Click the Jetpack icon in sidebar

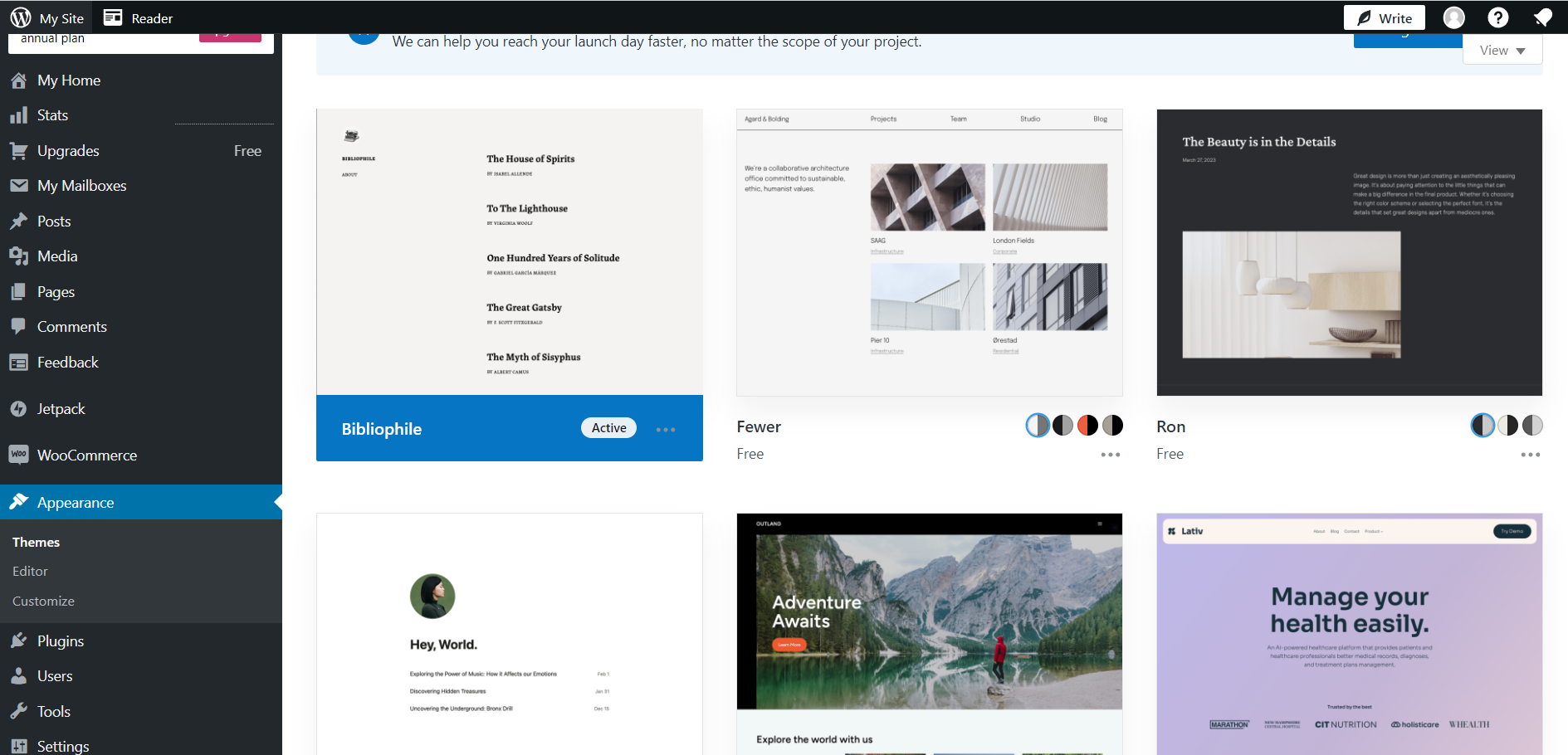(x=18, y=409)
